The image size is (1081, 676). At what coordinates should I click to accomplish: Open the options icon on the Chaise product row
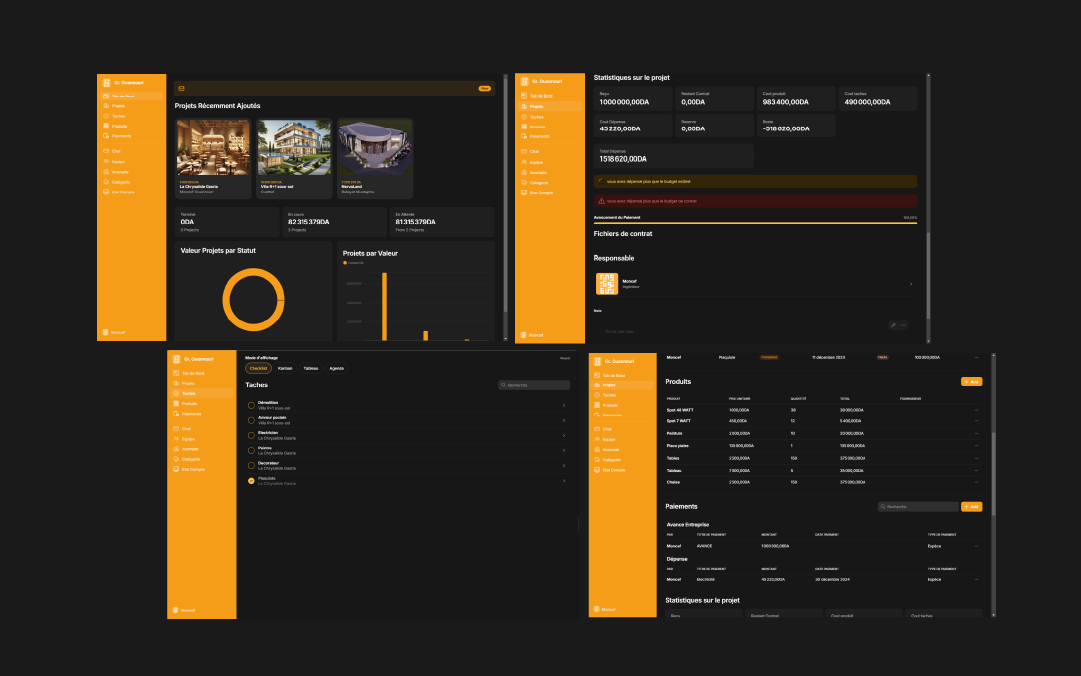(976, 482)
